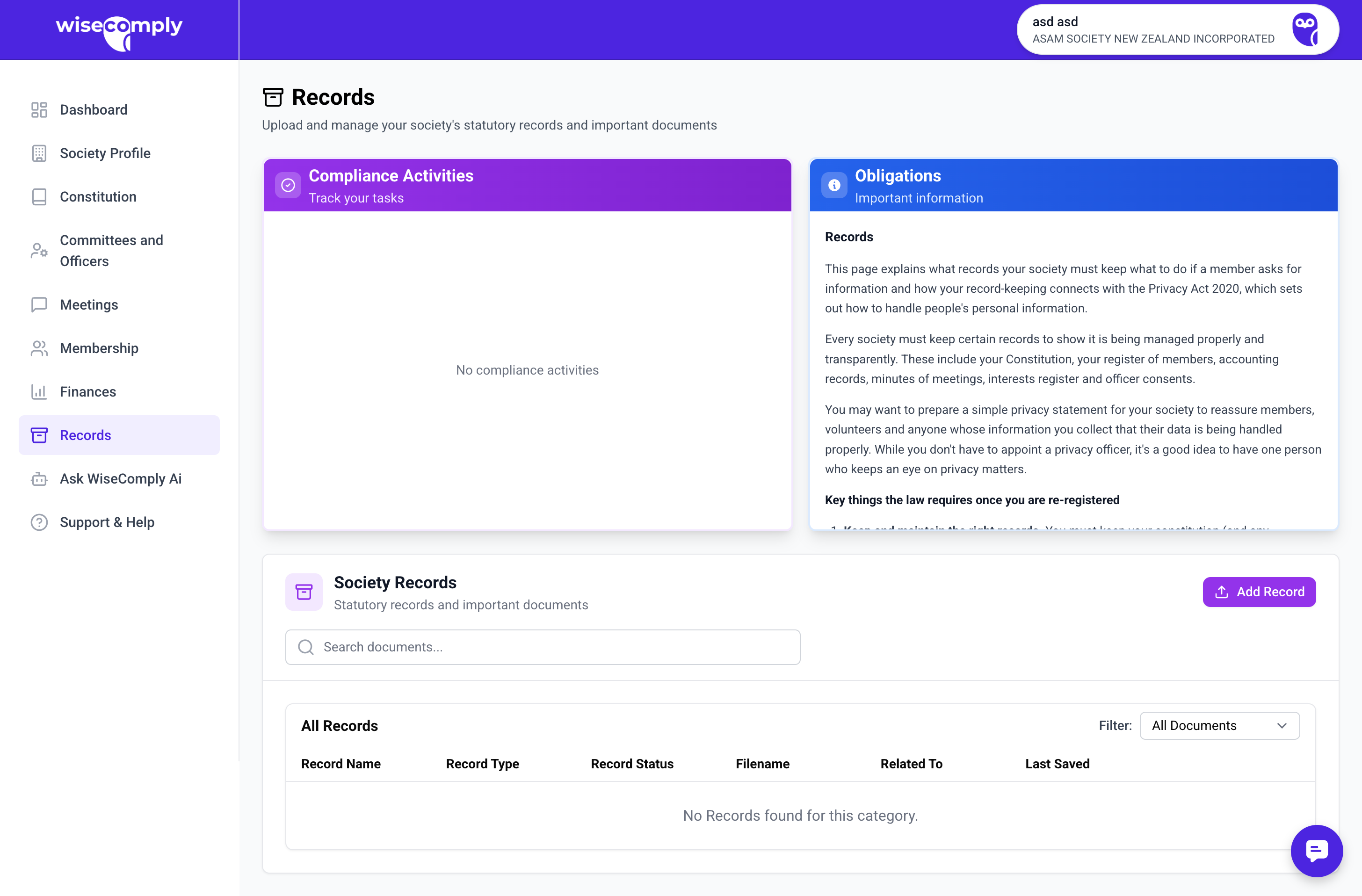Go to Society Profile page
The image size is (1362, 896).
(105, 153)
